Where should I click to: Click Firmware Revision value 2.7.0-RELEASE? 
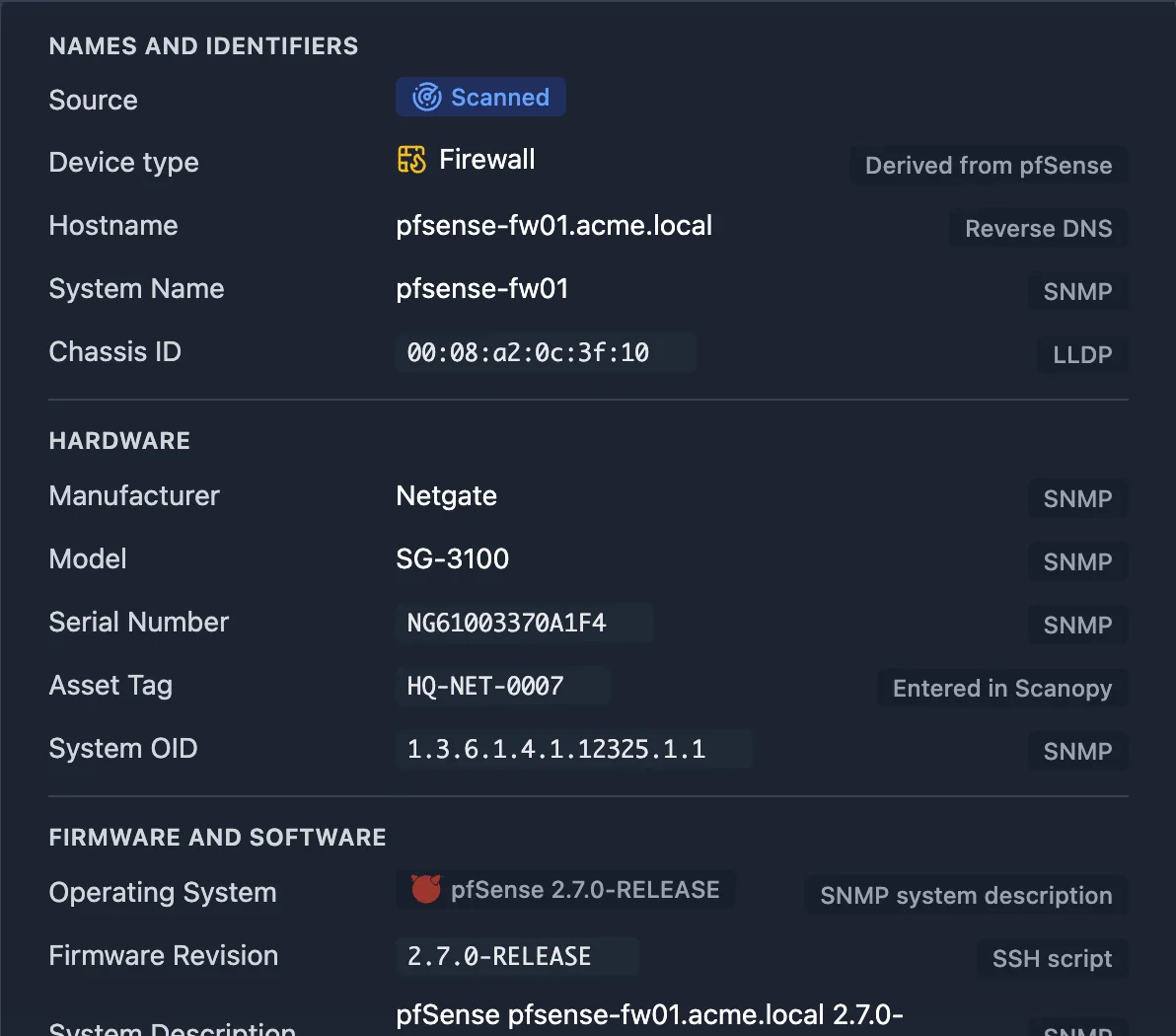pyautogui.click(x=518, y=956)
